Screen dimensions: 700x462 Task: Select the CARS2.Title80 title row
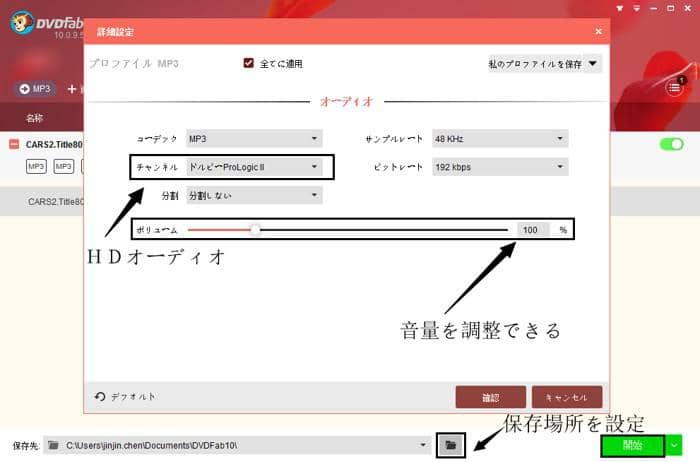[54, 144]
